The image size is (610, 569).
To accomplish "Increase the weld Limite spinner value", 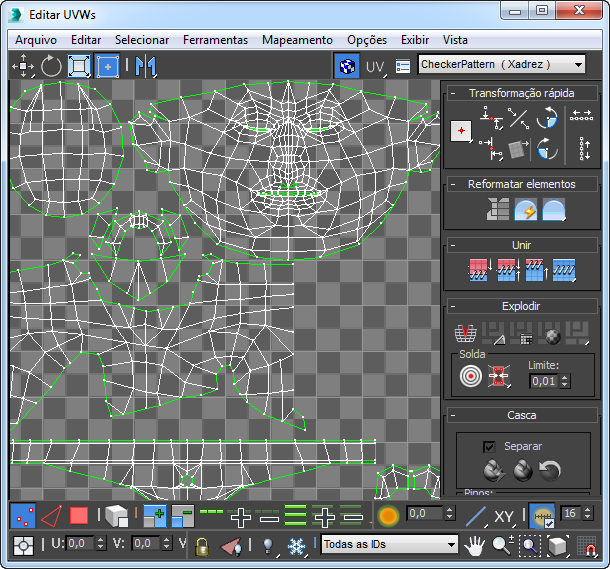I will [566, 377].
